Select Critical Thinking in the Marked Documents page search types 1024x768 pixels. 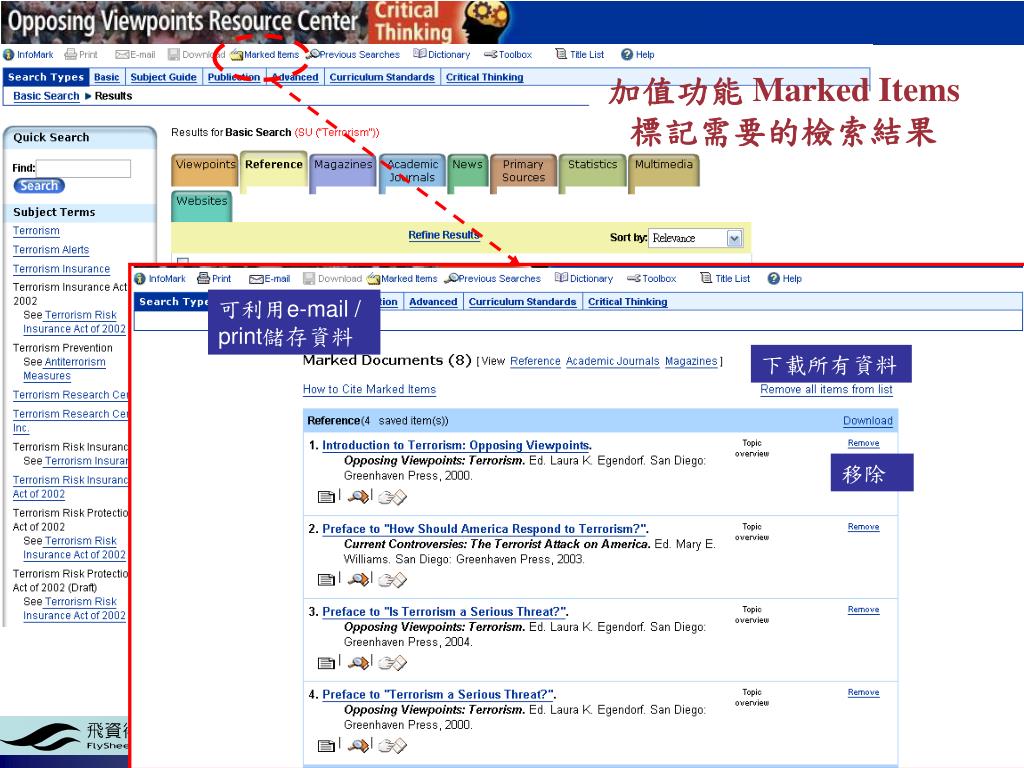click(x=628, y=302)
